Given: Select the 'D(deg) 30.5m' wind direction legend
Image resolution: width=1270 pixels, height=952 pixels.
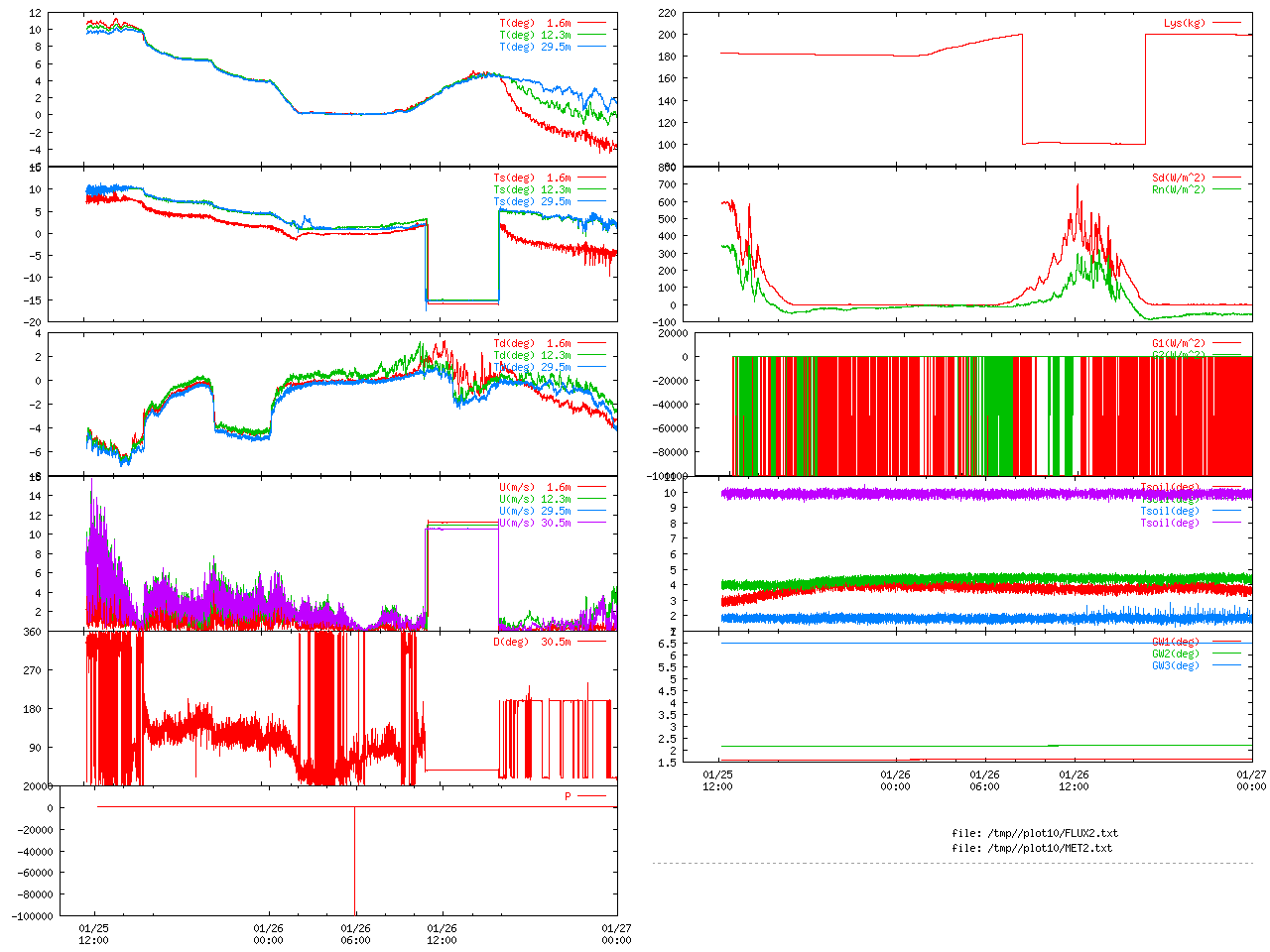Looking at the screenshot, I should pos(533,642).
